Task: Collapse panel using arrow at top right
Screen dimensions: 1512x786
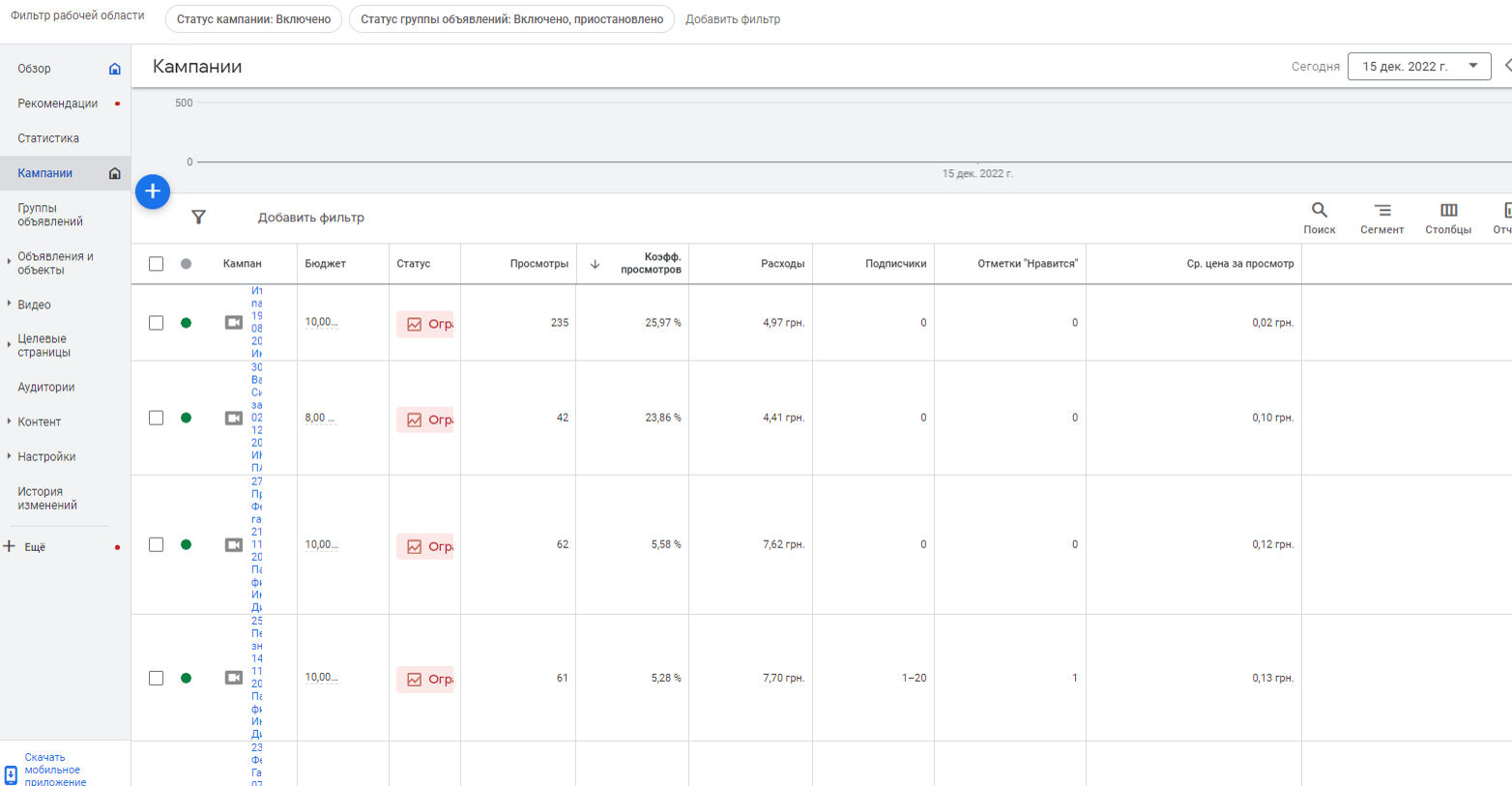Action: point(1506,66)
